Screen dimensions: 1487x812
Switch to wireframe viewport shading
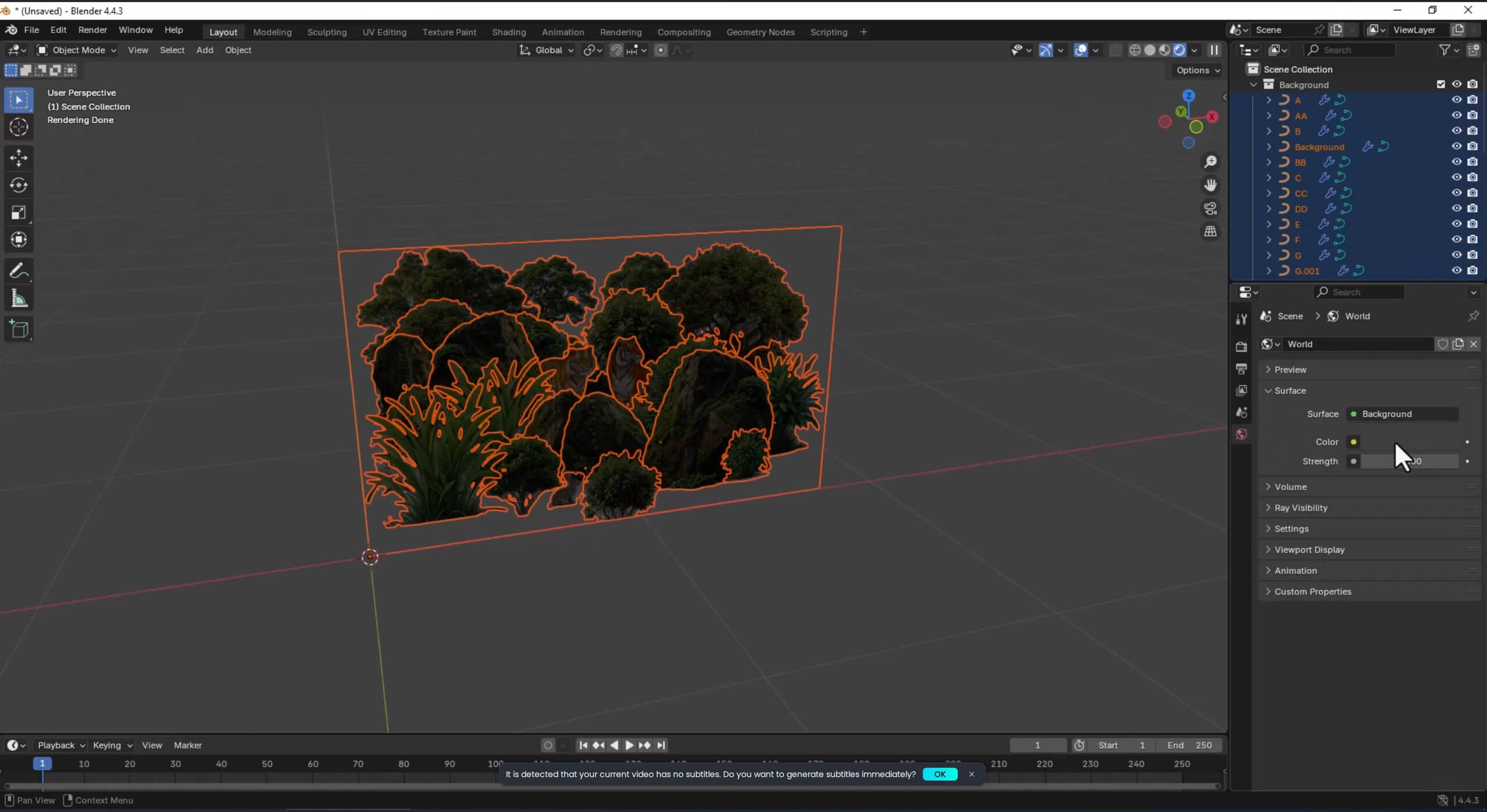[x=1135, y=50]
